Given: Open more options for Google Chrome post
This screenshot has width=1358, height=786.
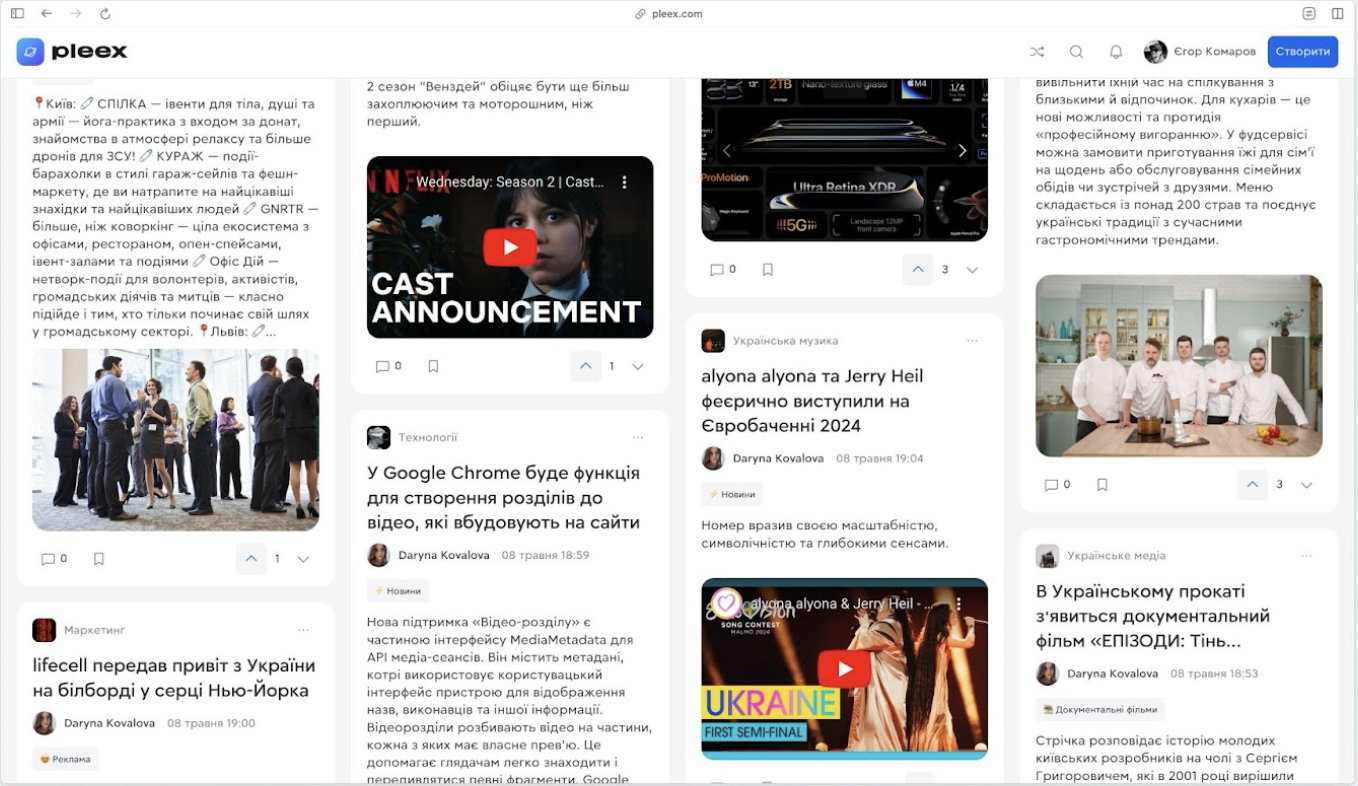Looking at the screenshot, I should [x=638, y=437].
